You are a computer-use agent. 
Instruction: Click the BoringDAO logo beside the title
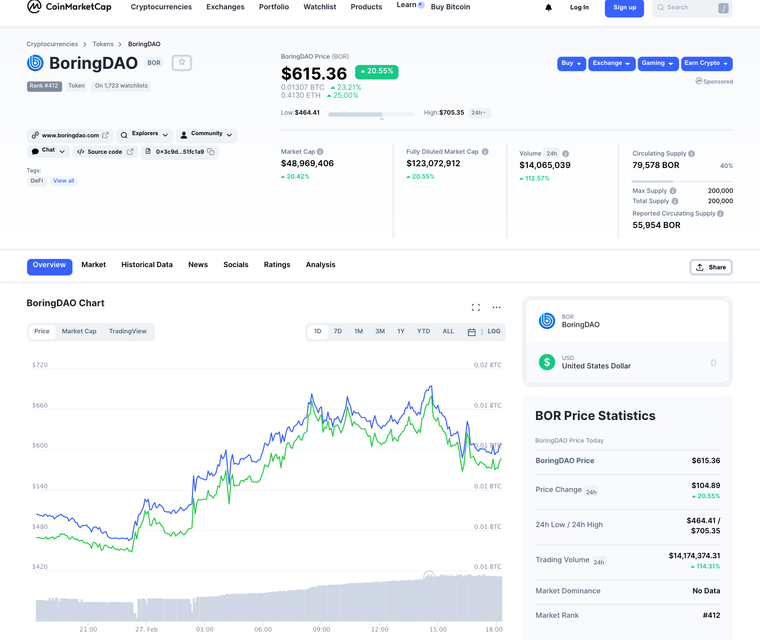[35, 63]
